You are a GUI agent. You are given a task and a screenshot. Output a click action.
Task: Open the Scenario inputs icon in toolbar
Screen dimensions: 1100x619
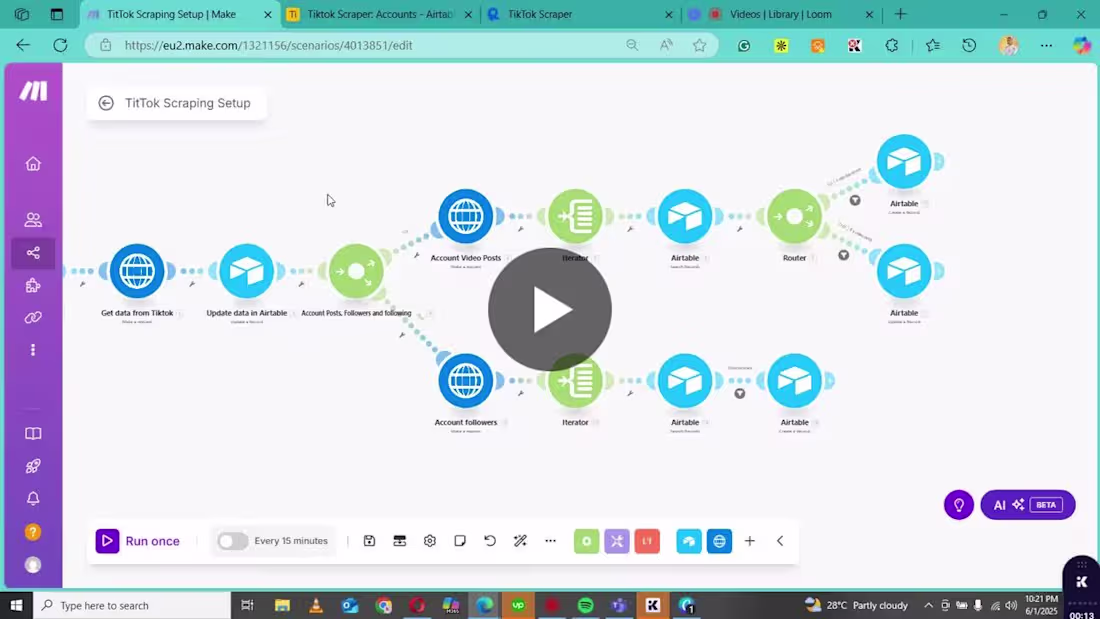pos(399,540)
